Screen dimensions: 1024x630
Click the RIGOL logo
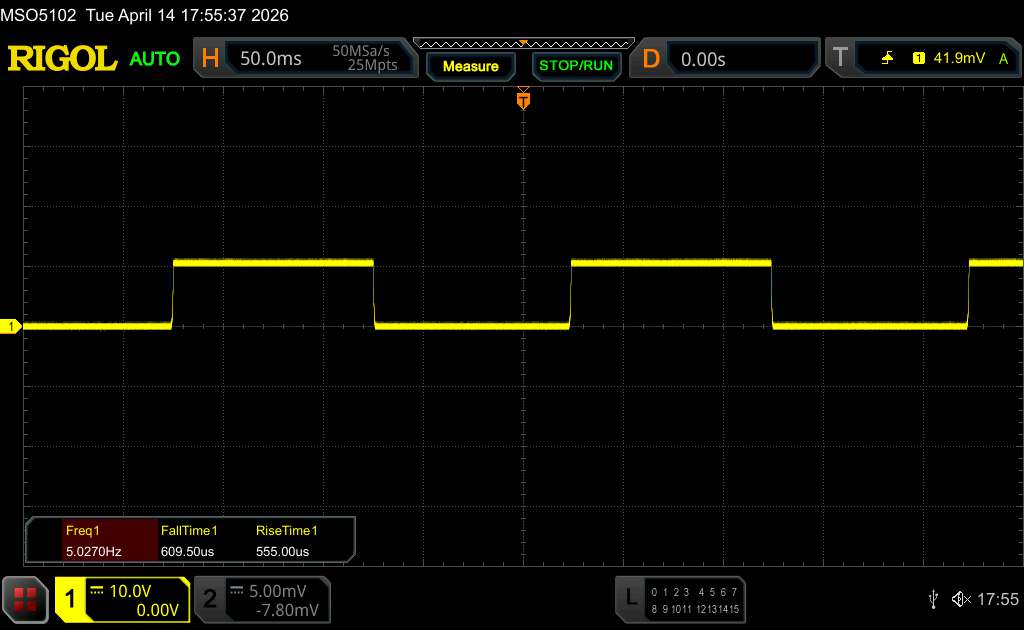coord(62,59)
